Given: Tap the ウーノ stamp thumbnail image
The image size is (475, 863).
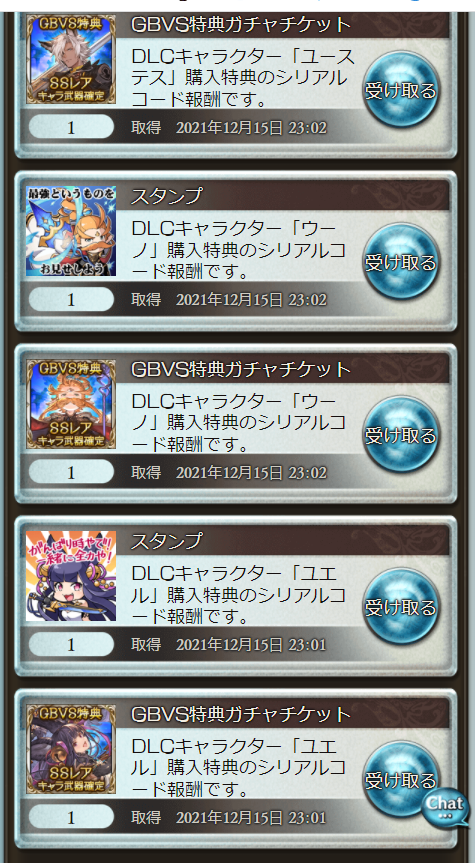Looking at the screenshot, I should (x=71, y=231).
